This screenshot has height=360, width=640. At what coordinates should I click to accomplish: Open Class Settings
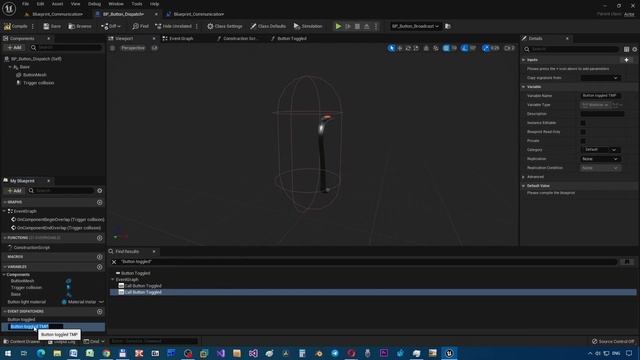click(x=224, y=26)
